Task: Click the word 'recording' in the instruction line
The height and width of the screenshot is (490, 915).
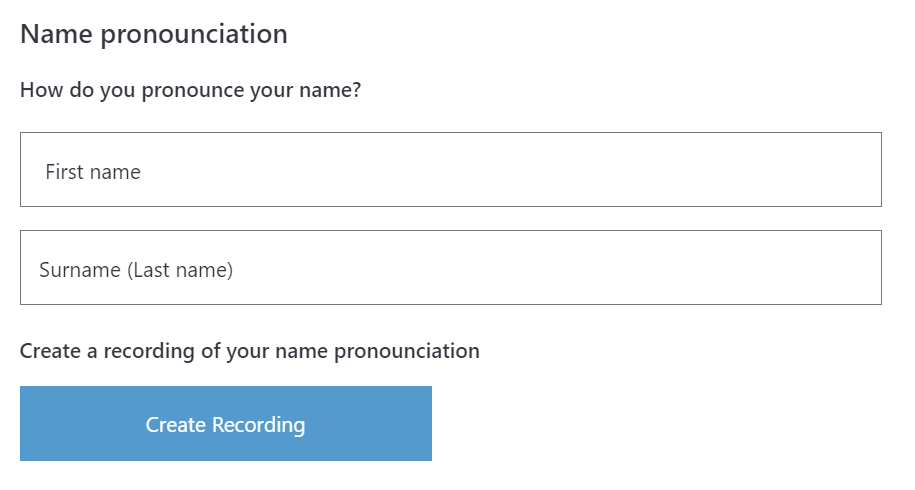Action: pyautogui.click(x=149, y=351)
